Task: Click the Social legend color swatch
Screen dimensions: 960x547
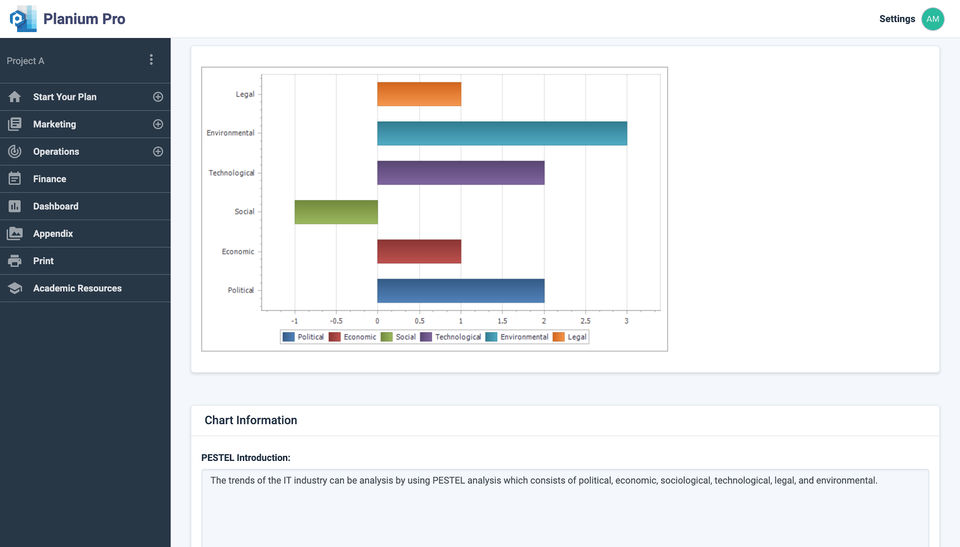Action: pos(386,337)
